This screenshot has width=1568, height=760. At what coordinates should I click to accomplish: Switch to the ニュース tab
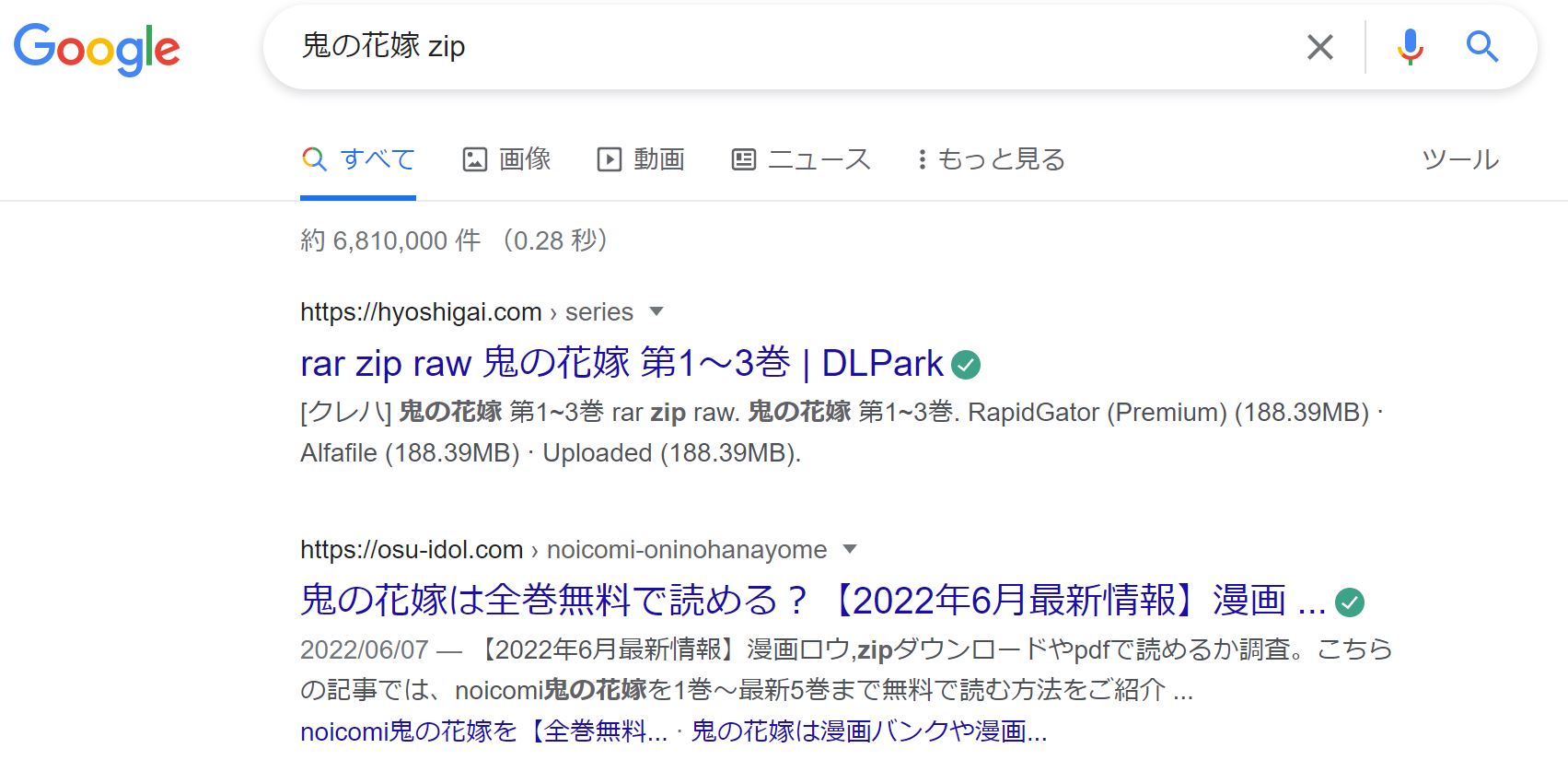click(x=801, y=159)
